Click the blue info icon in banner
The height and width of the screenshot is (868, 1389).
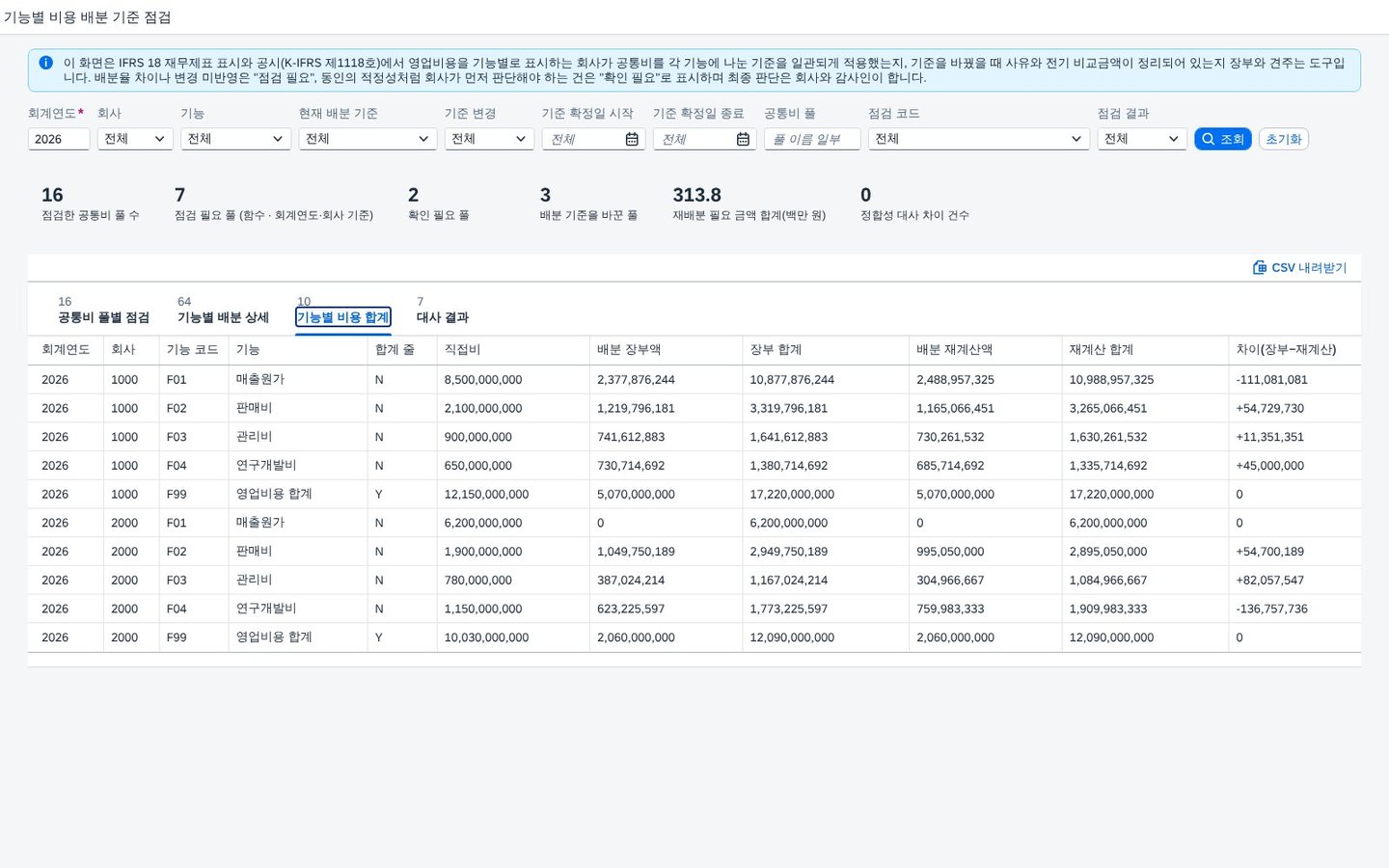[45, 63]
